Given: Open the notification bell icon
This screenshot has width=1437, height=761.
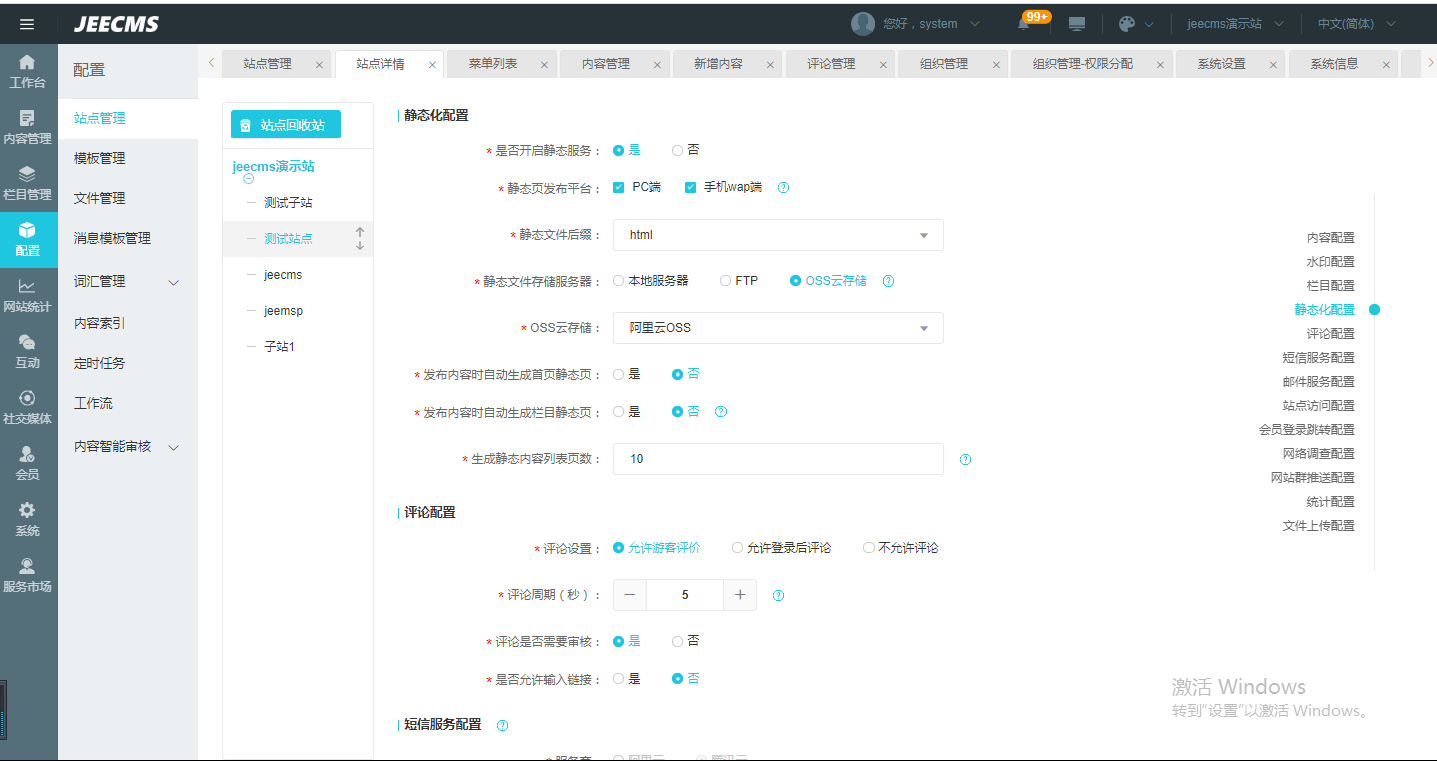Looking at the screenshot, I should coord(1024,25).
